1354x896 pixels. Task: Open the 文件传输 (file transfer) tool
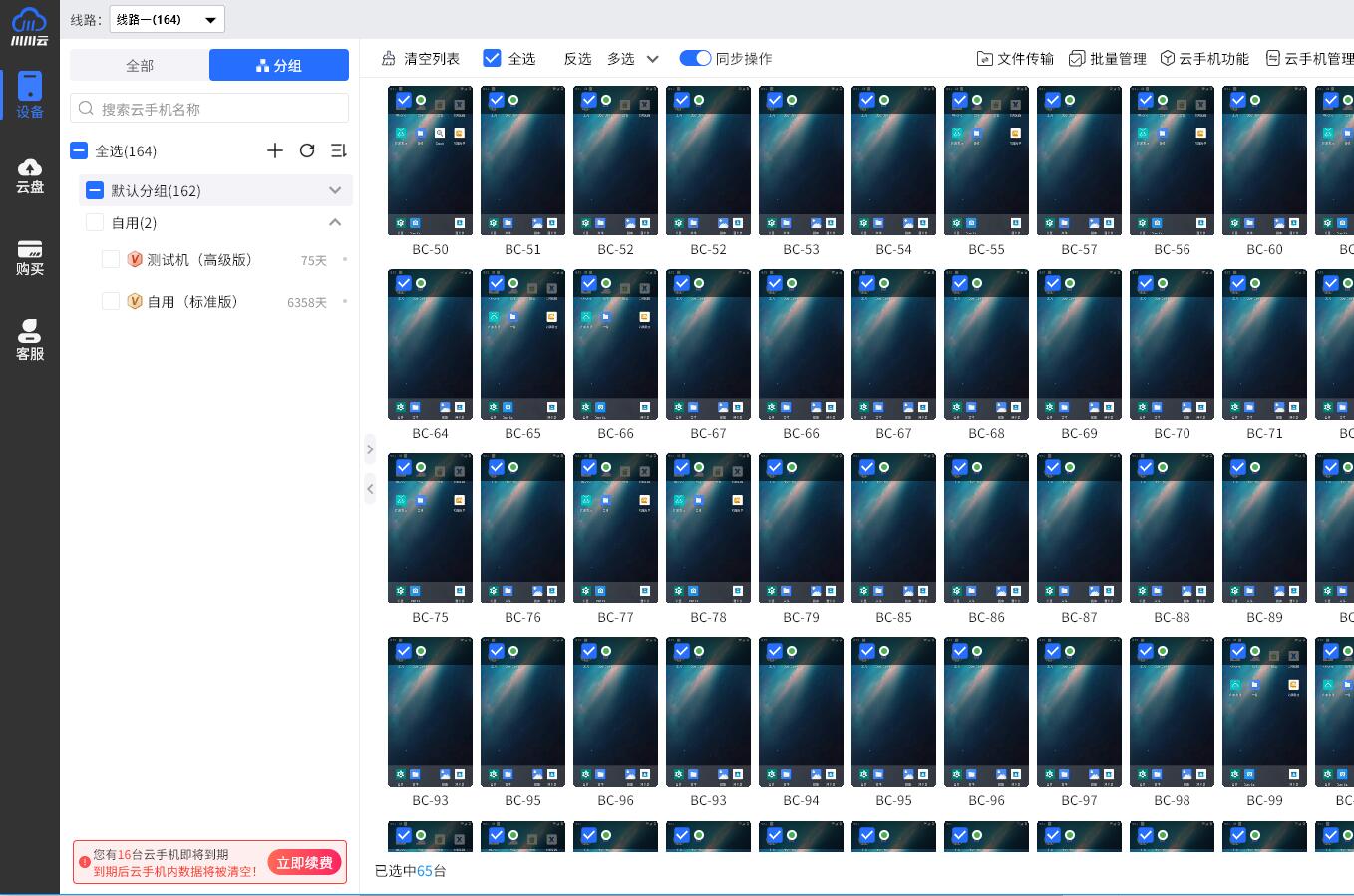point(1014,58)
